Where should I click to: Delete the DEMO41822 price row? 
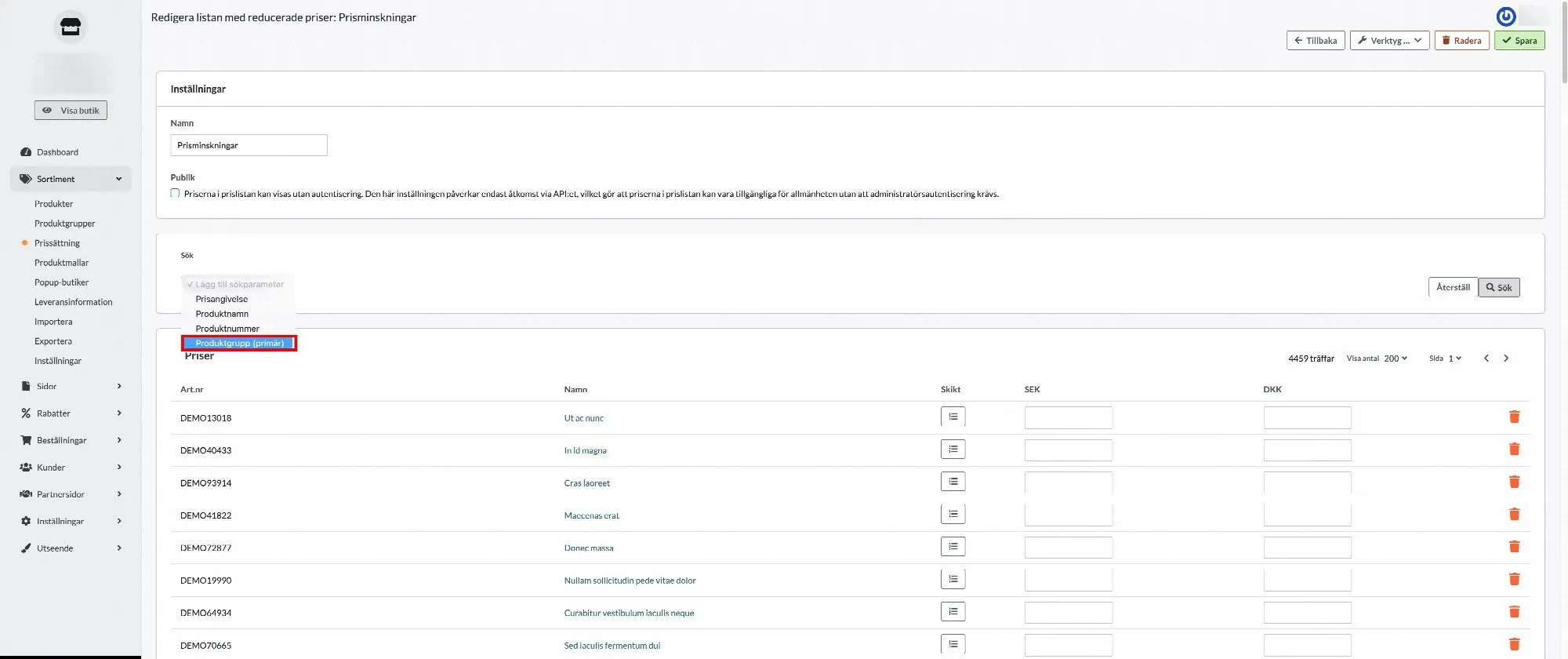coord(1514,515)
